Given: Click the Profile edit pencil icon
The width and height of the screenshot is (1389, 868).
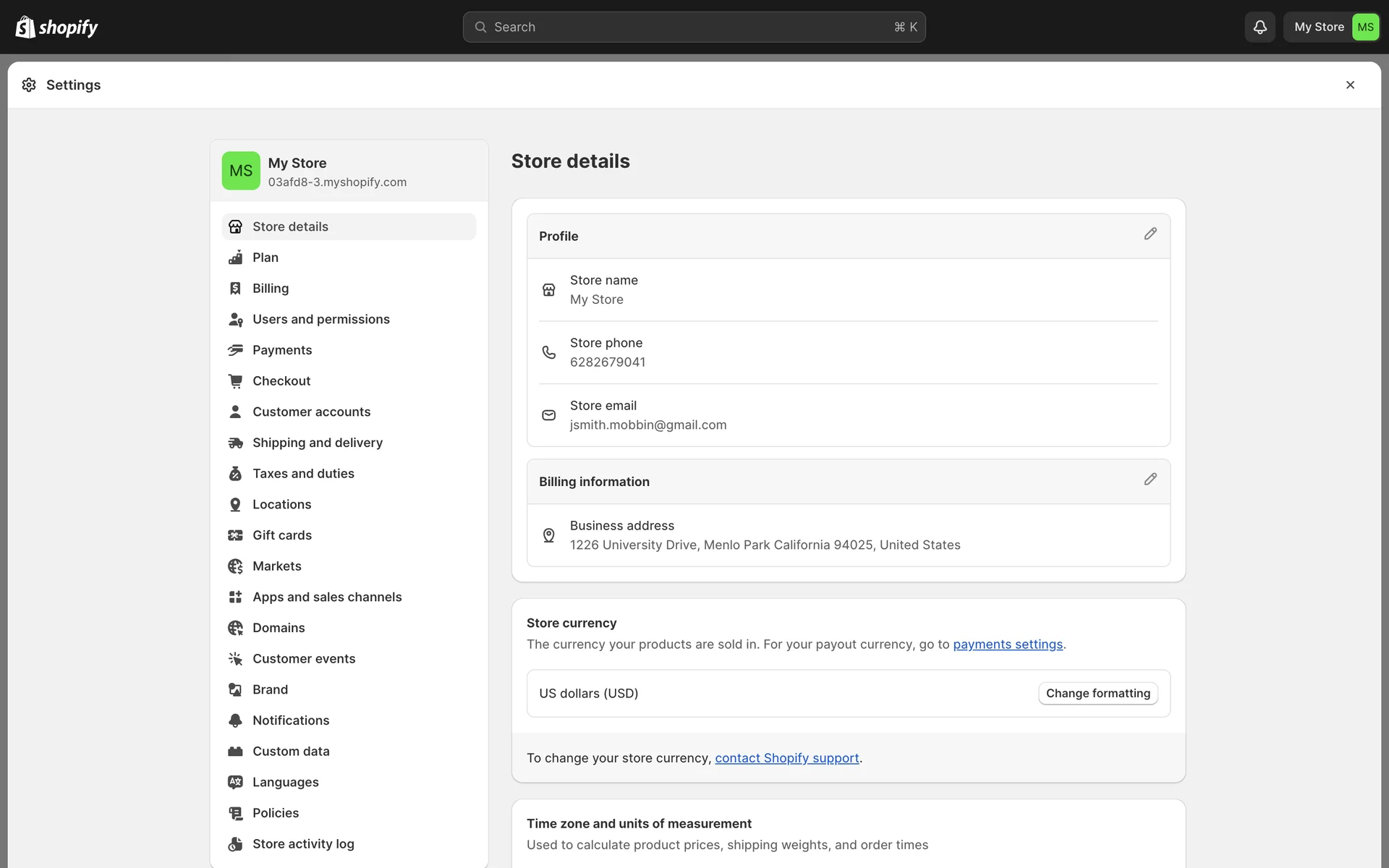Looking at the screenshot, I should pos(1150,234).
